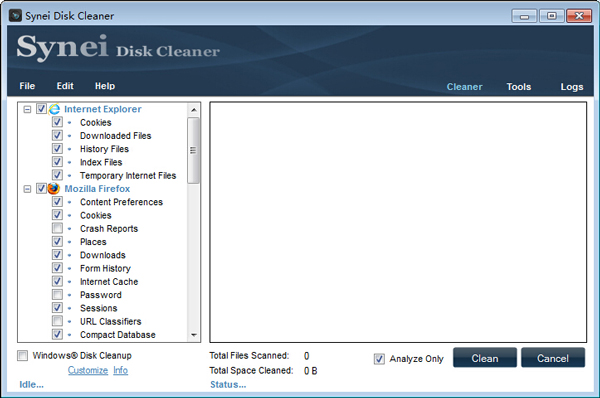Select the Internet Explorer label

103,109
